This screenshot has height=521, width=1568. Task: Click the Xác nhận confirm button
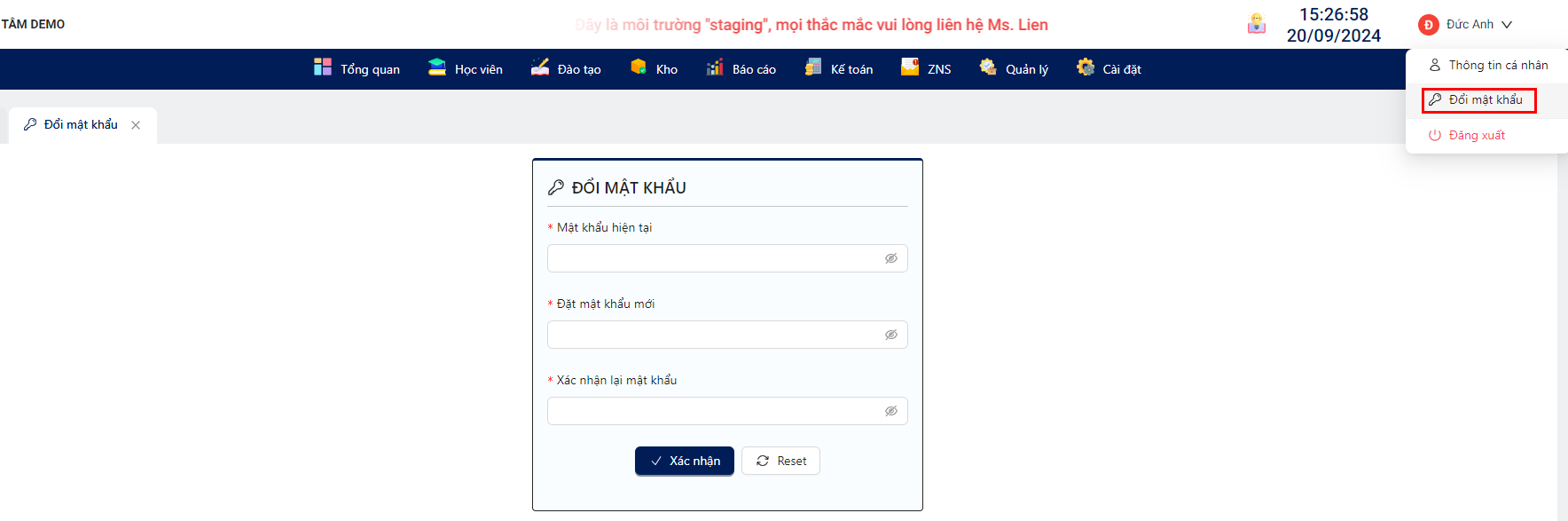tap(685, 461)
